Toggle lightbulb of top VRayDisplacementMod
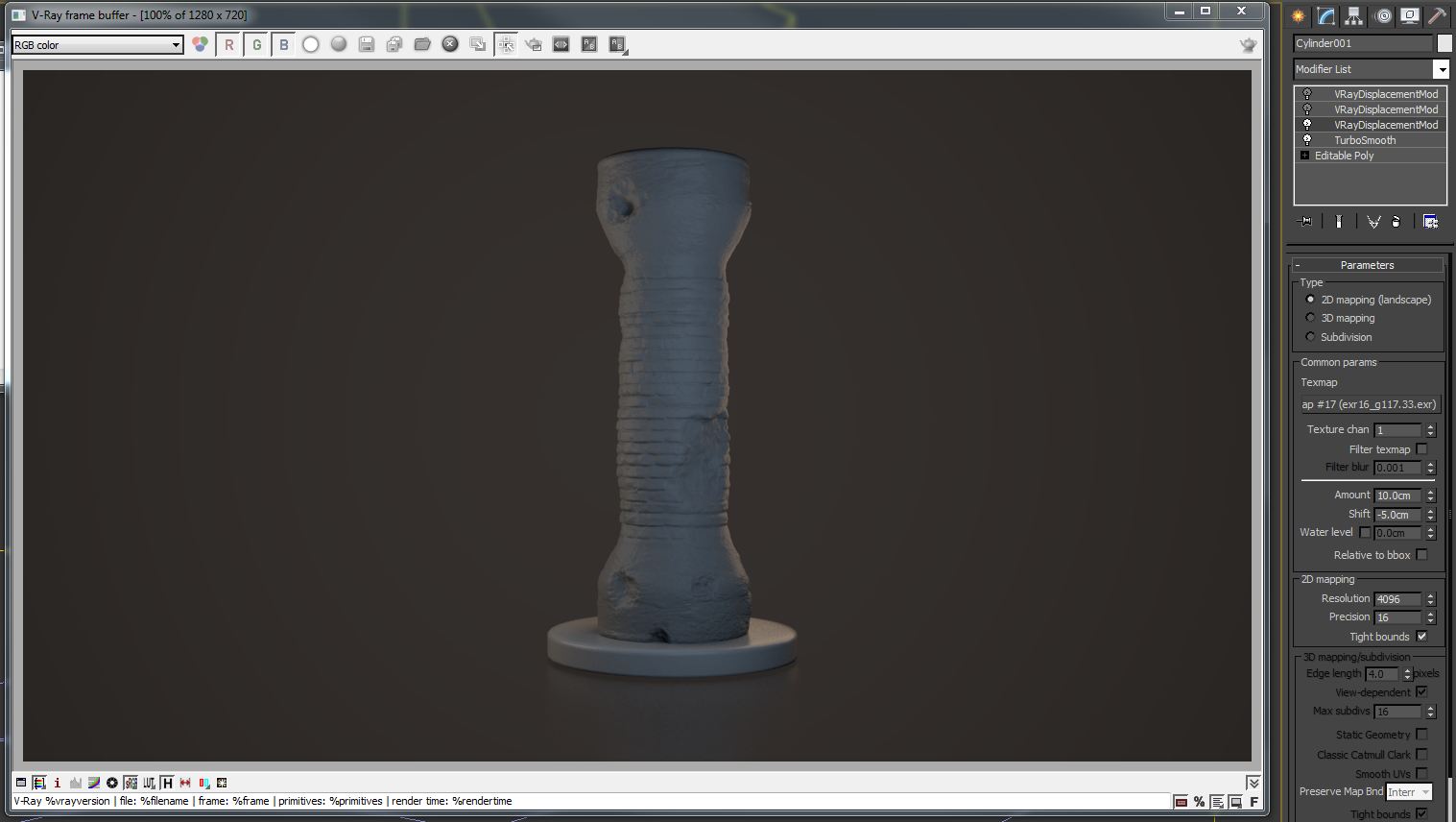 (x=1306, y=94)
